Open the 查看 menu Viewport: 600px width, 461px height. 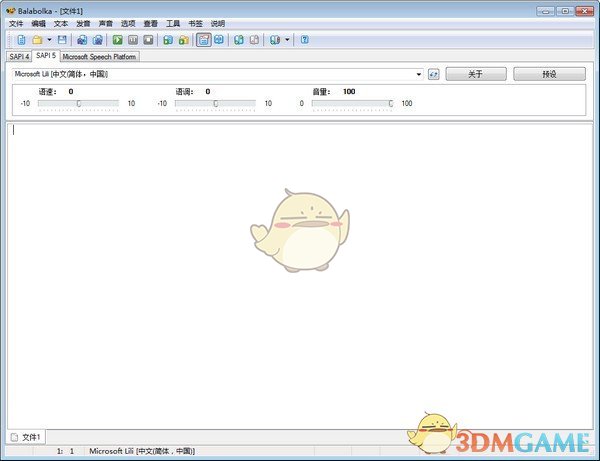[x=150, y=24]
